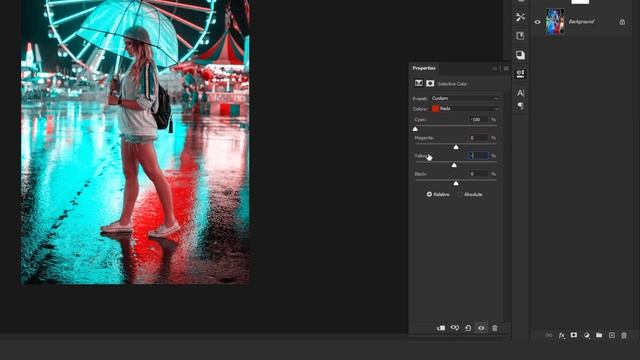Open the Libraries panel icon in dock
The image size is (640, 360).
[520, 36]
